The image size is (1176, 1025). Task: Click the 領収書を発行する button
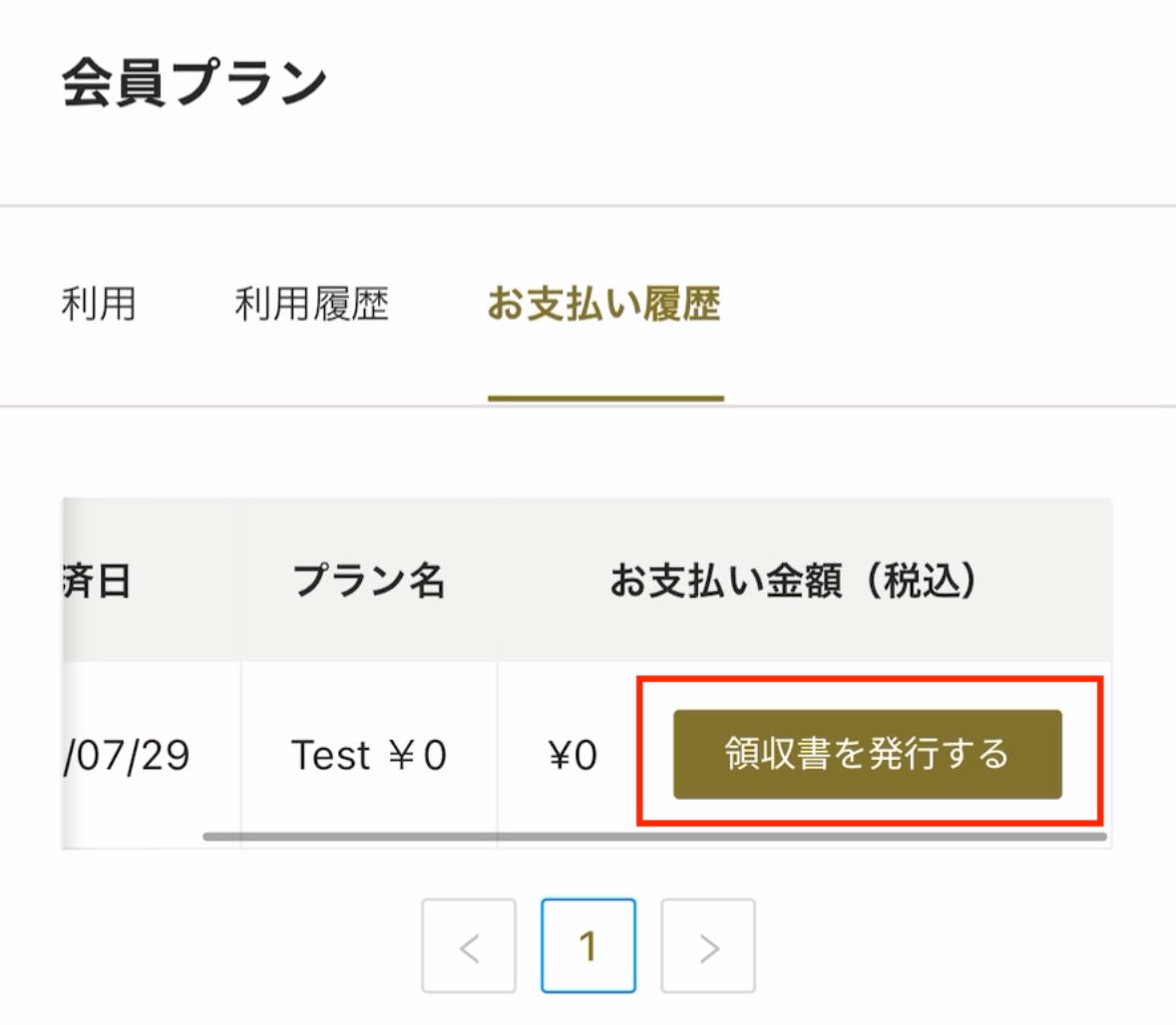click(867, 755)
